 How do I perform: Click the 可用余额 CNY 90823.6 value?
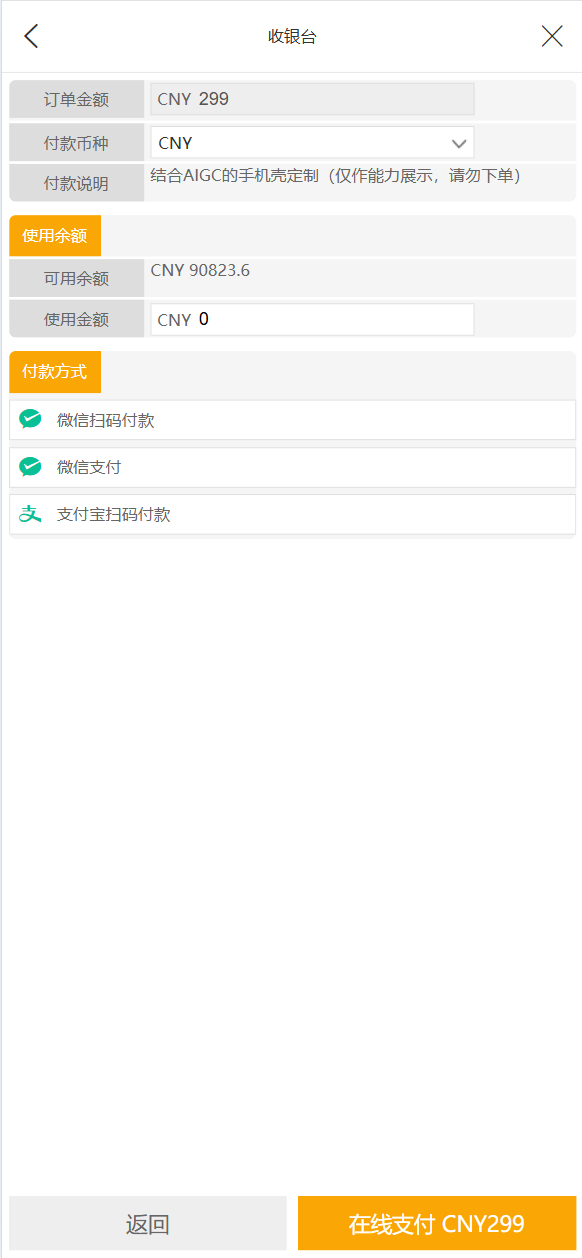point(200,270)
